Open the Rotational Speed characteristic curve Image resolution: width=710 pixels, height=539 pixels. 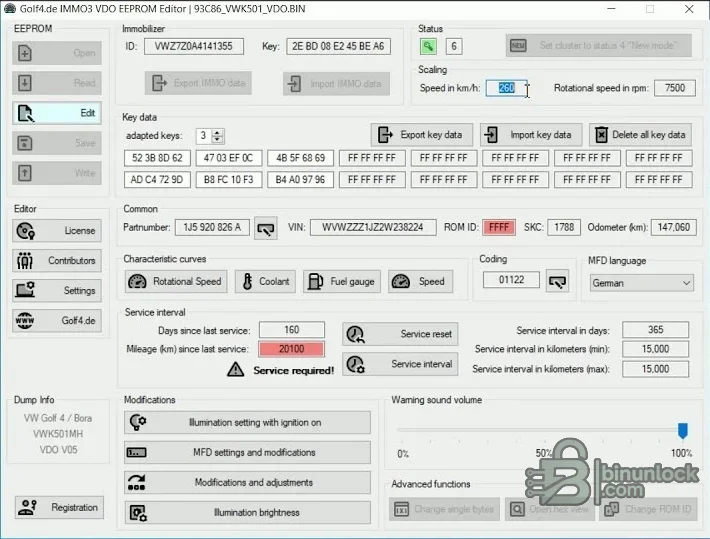click(x=176, y=281)
